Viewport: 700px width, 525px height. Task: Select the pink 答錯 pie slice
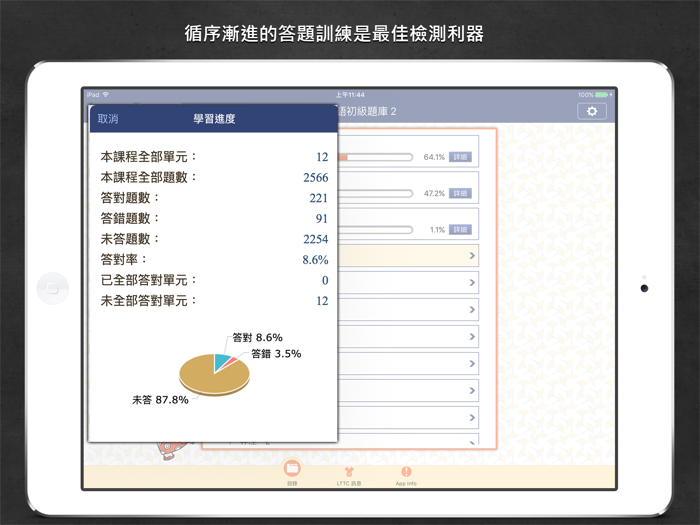[231, 362]
